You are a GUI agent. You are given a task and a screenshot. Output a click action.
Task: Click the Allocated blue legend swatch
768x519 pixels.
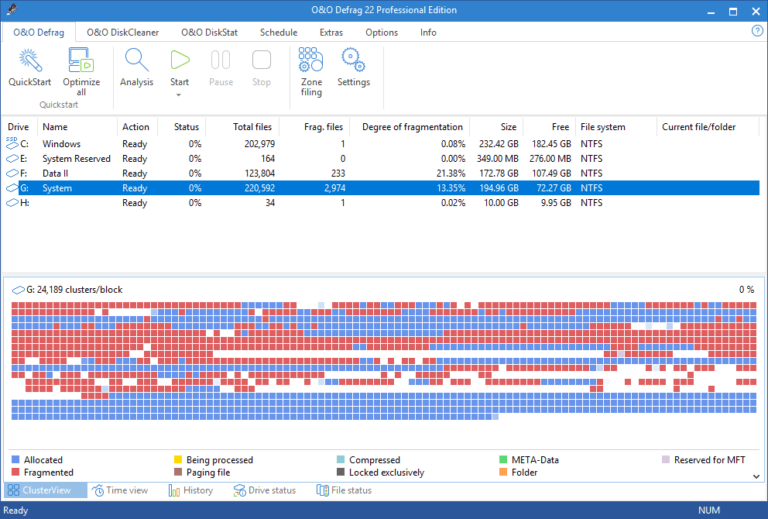[15, 459]
